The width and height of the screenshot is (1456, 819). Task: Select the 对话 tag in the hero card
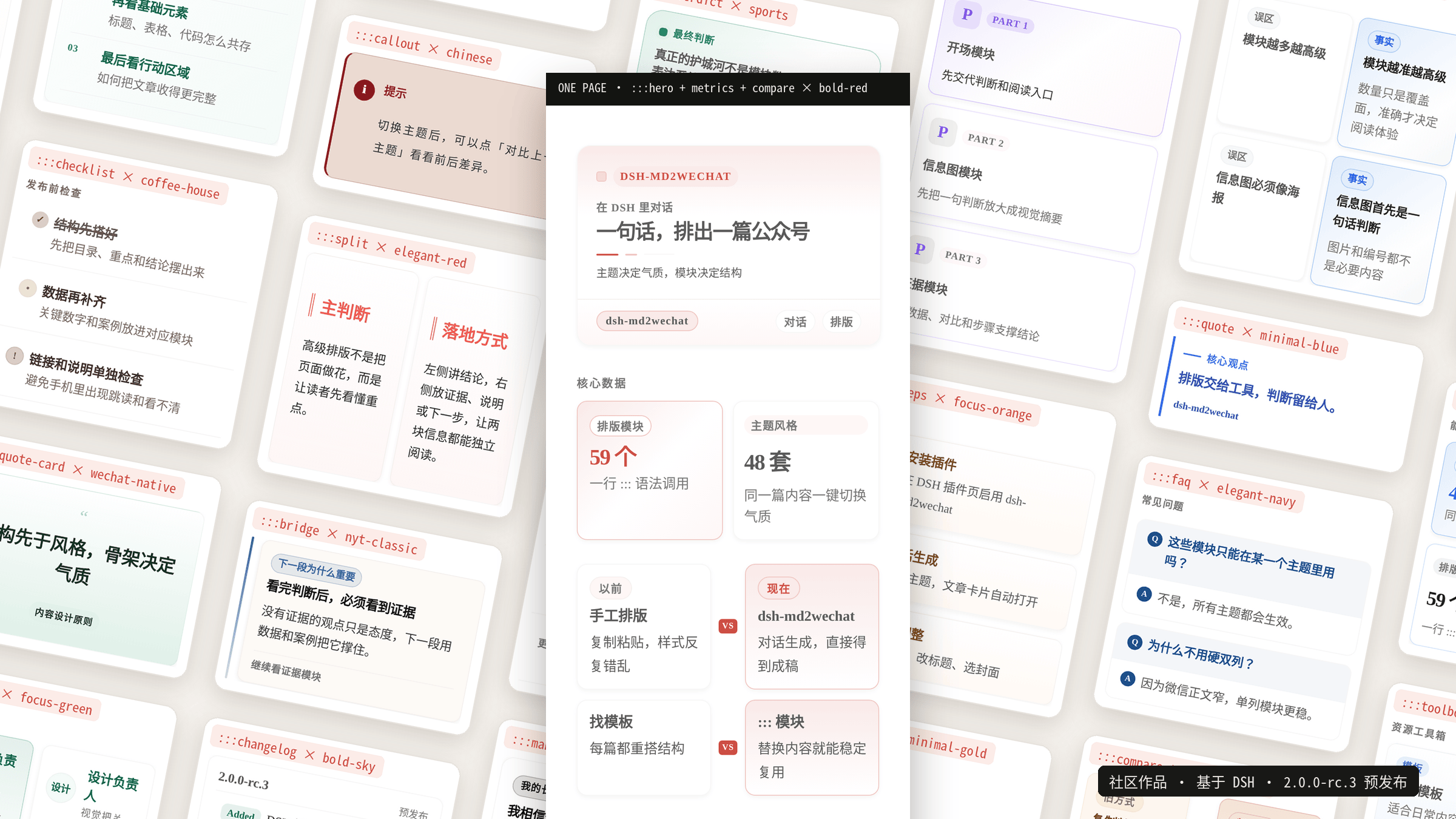pos(795,322)
